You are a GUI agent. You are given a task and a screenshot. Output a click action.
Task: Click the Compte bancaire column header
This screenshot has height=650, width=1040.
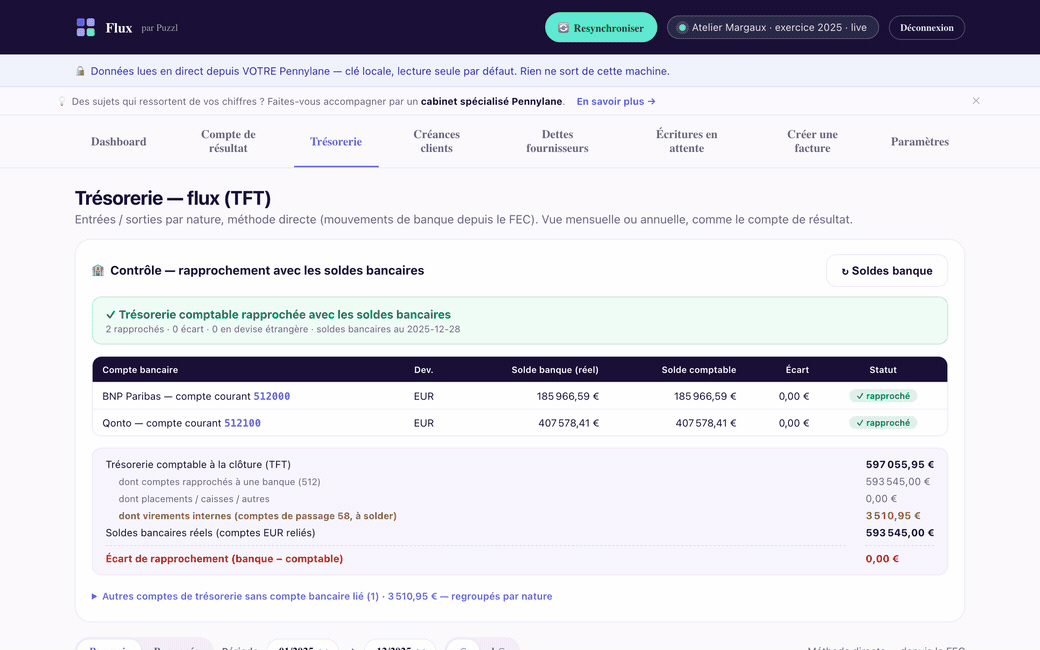[140, 369]
